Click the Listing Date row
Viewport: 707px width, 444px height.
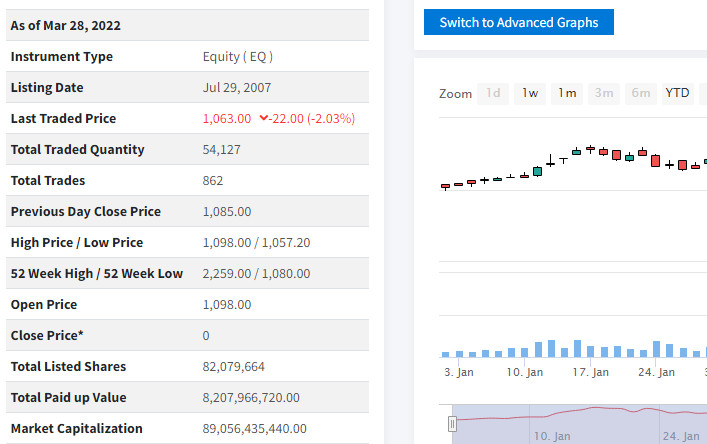point(187,87)
